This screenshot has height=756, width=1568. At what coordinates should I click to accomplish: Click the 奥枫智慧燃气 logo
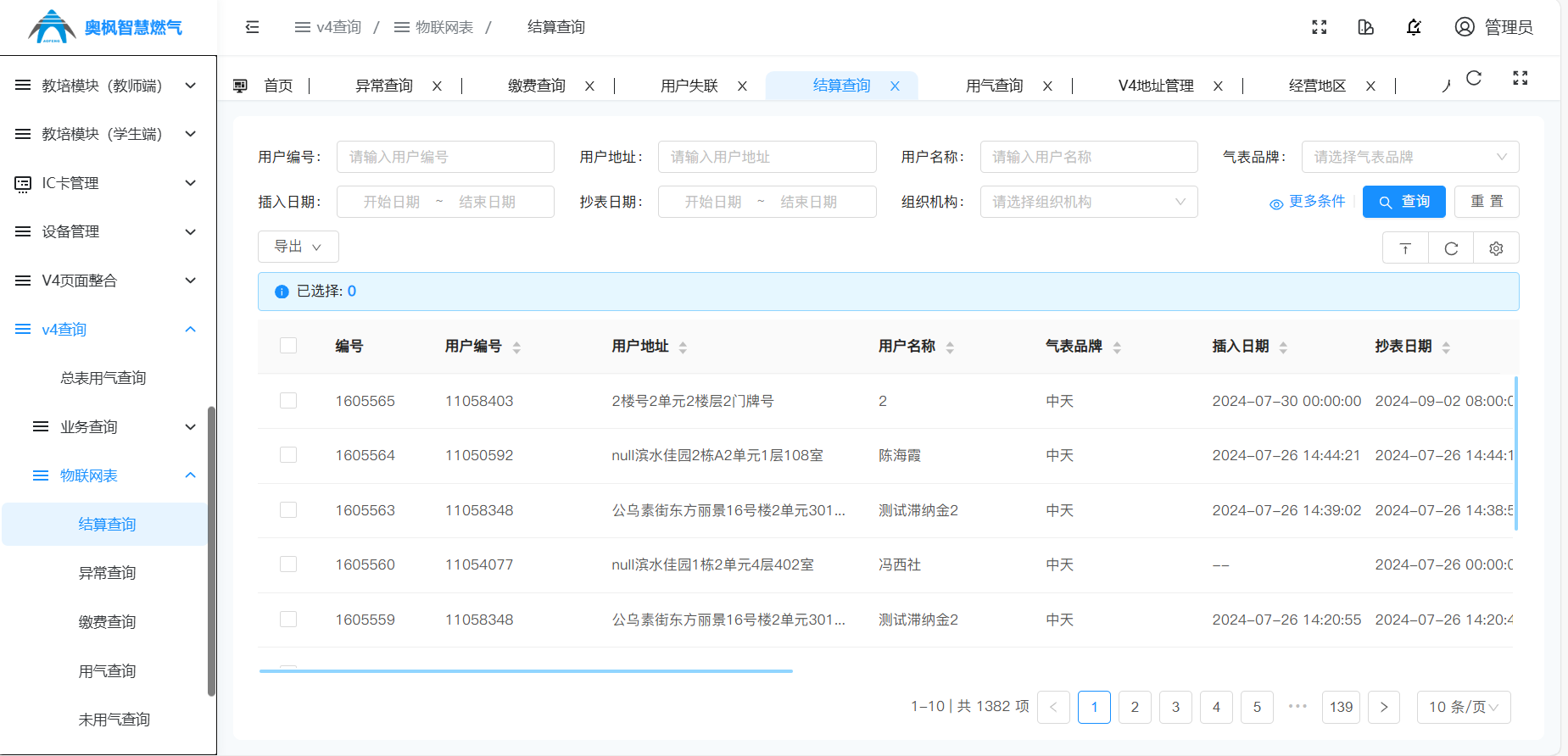(x=106, y=27)
